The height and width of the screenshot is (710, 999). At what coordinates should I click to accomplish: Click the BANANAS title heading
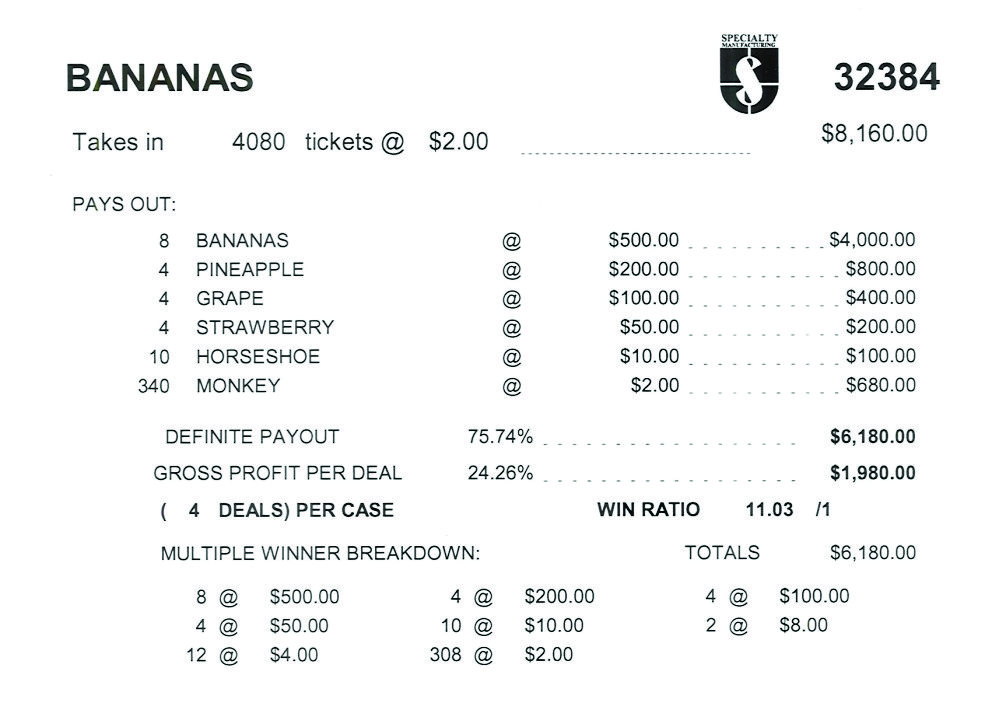point(159,78)
